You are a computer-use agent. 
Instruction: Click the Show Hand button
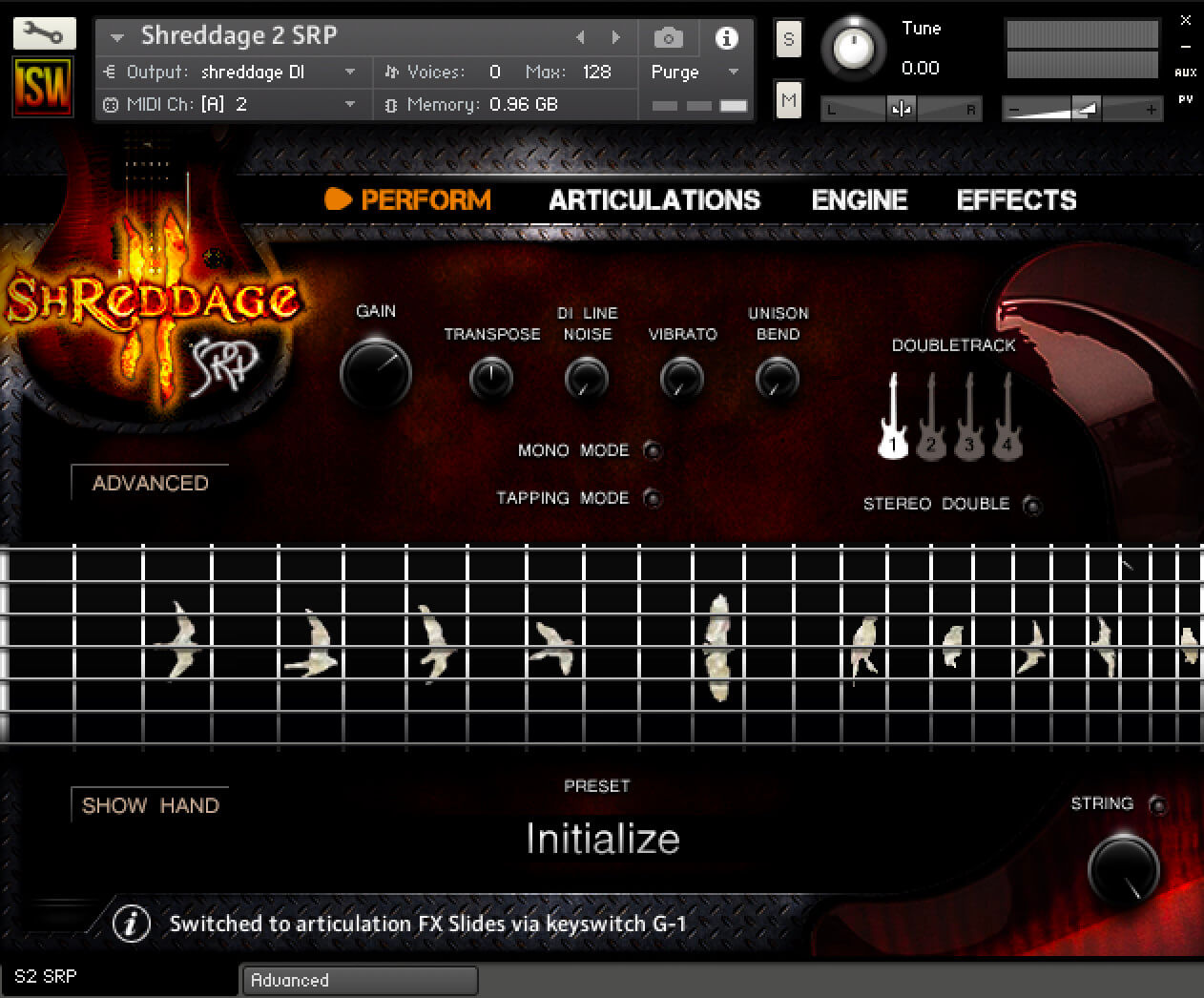point(150,805)
